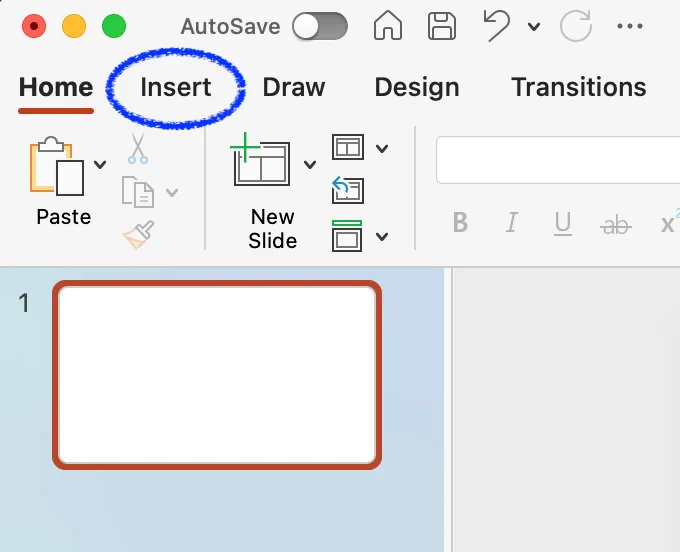Click the Copy icon
This screenshot has width=680, height=552.
[137, 191]
